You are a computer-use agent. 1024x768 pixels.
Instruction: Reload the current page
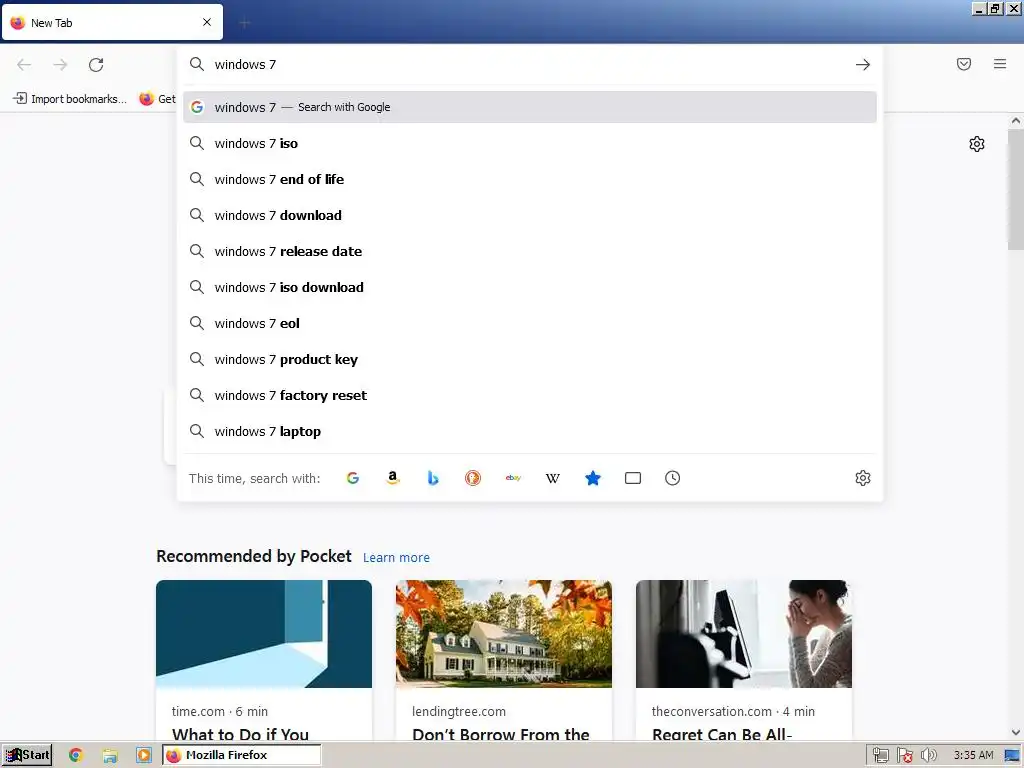click(x=96, y=65)
